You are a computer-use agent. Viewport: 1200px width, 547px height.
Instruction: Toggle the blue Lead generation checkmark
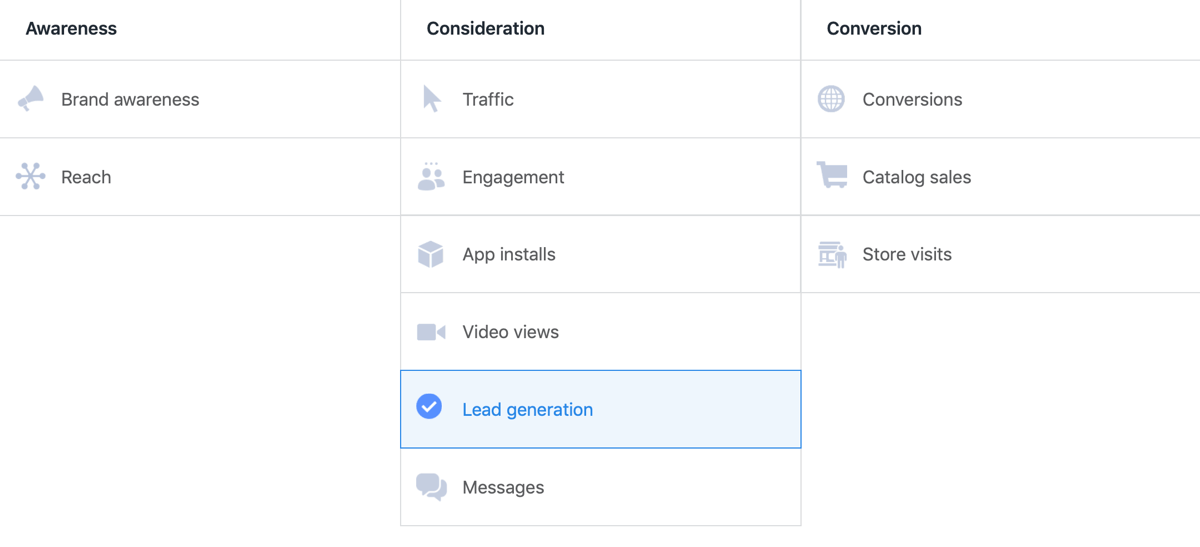[429, 407]
